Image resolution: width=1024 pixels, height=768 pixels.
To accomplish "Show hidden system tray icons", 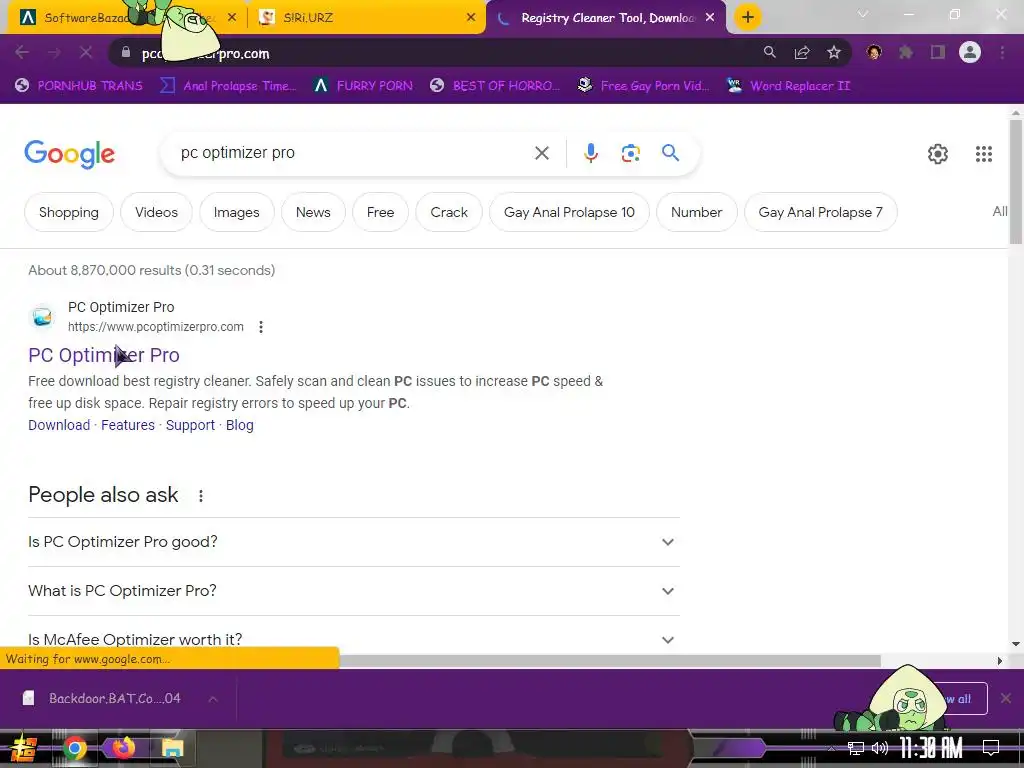I will point(831,748).
